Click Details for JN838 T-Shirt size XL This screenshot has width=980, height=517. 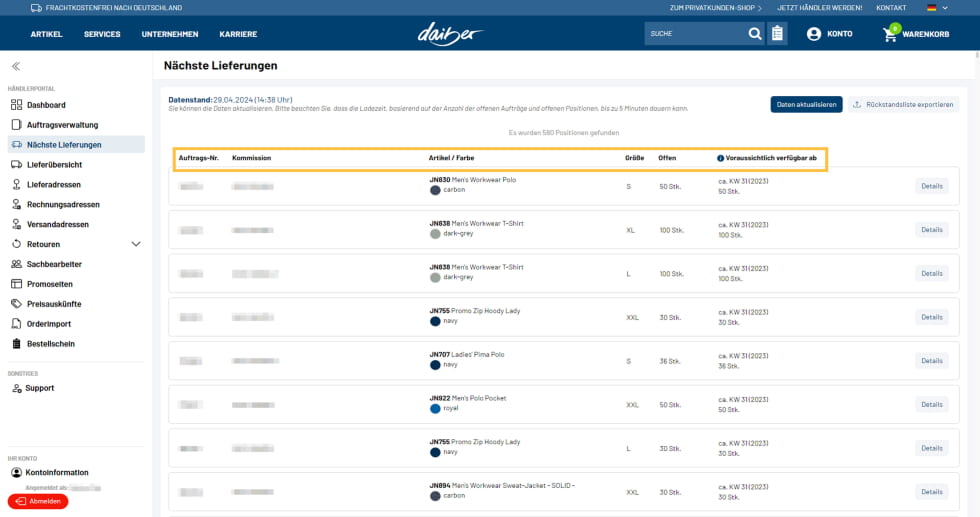[x=931, y=230]
